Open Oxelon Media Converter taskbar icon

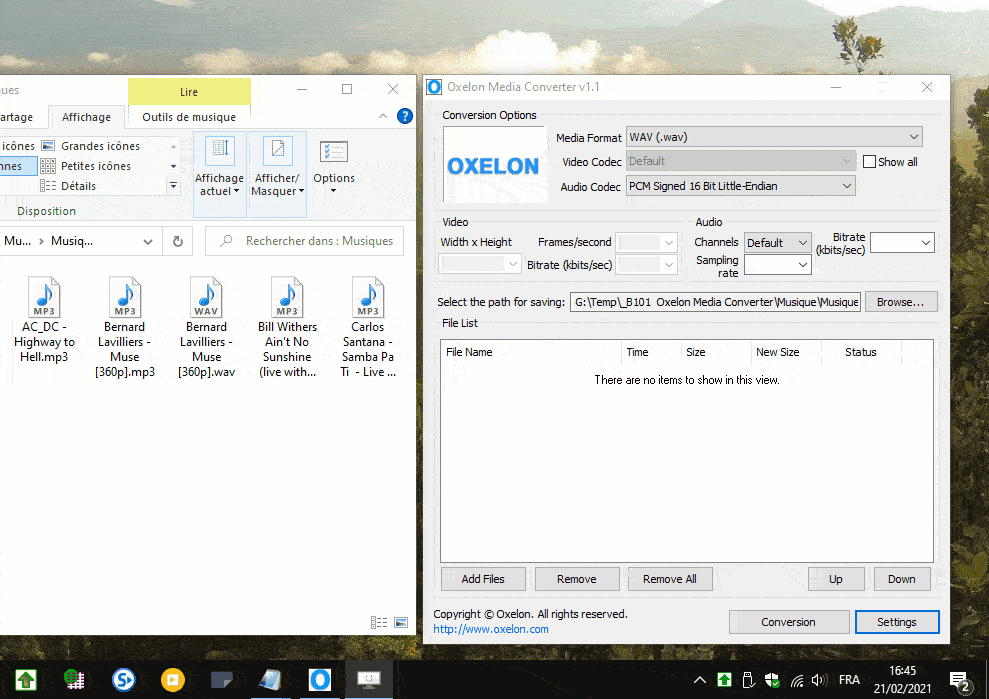pos(320,679)
